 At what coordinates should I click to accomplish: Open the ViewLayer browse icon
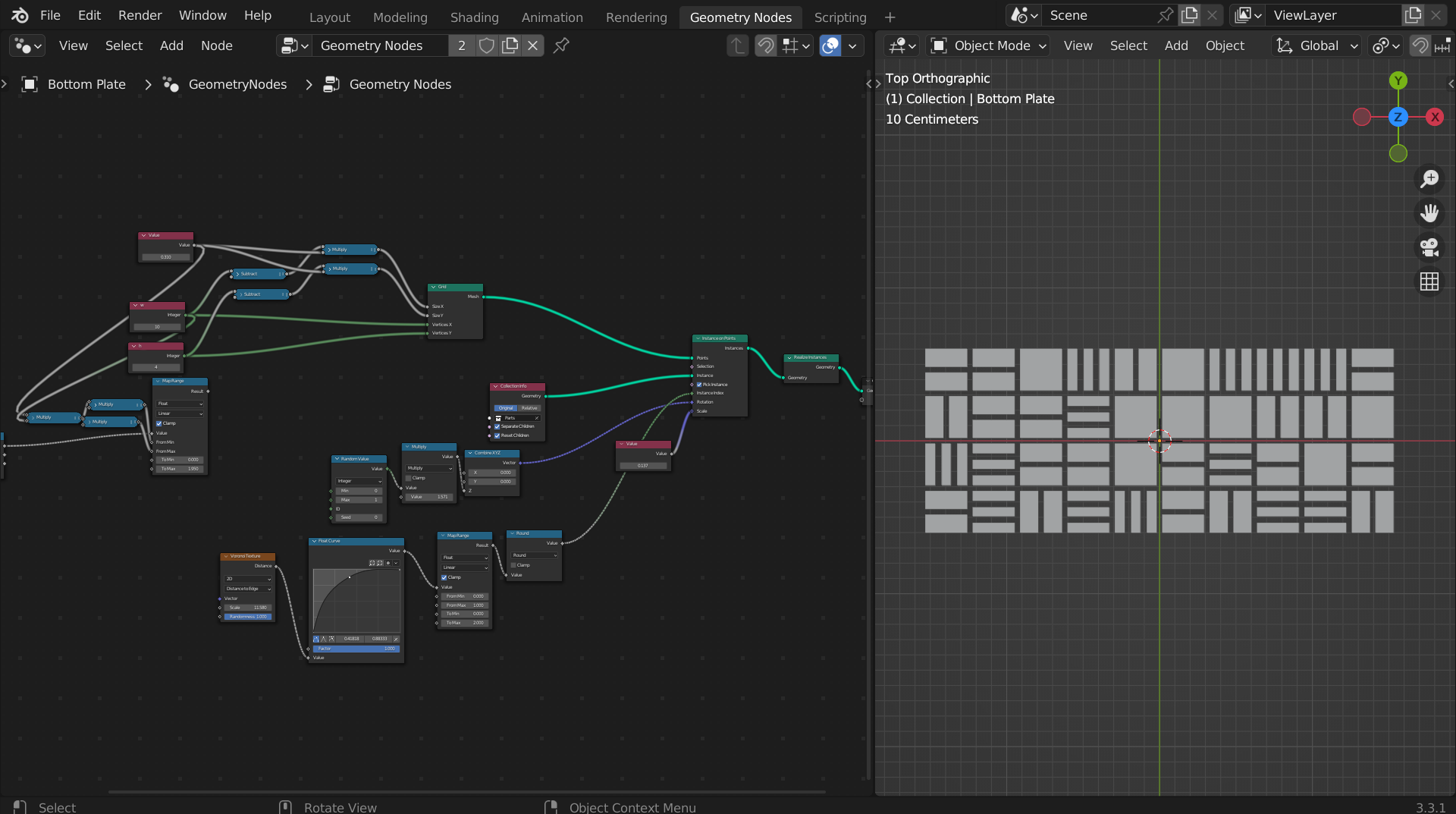click(x=1247, y=15)
